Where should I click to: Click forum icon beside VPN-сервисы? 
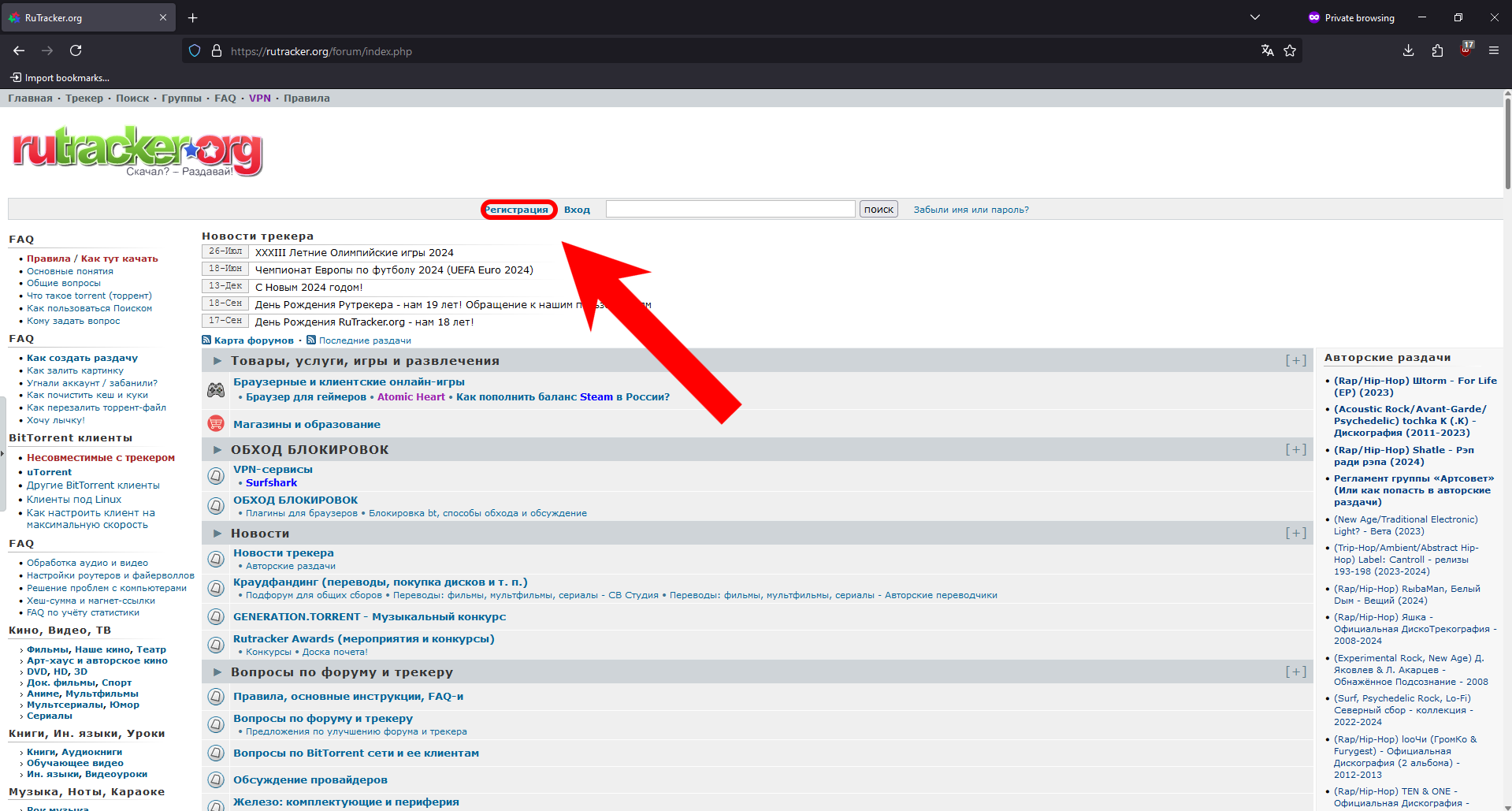tap(216, 475)
